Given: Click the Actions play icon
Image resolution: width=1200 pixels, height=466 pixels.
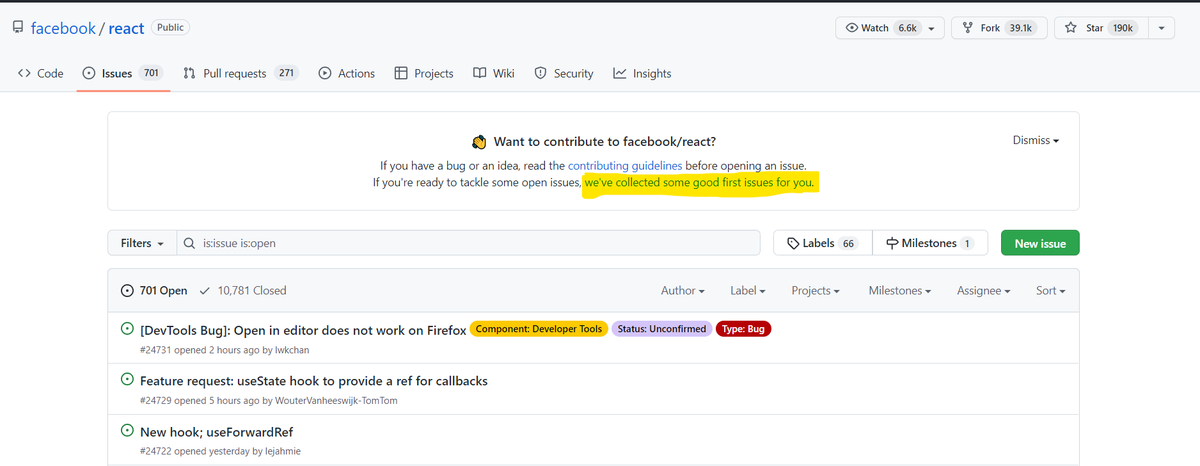Looking at the screenshot, I should 325,73.
